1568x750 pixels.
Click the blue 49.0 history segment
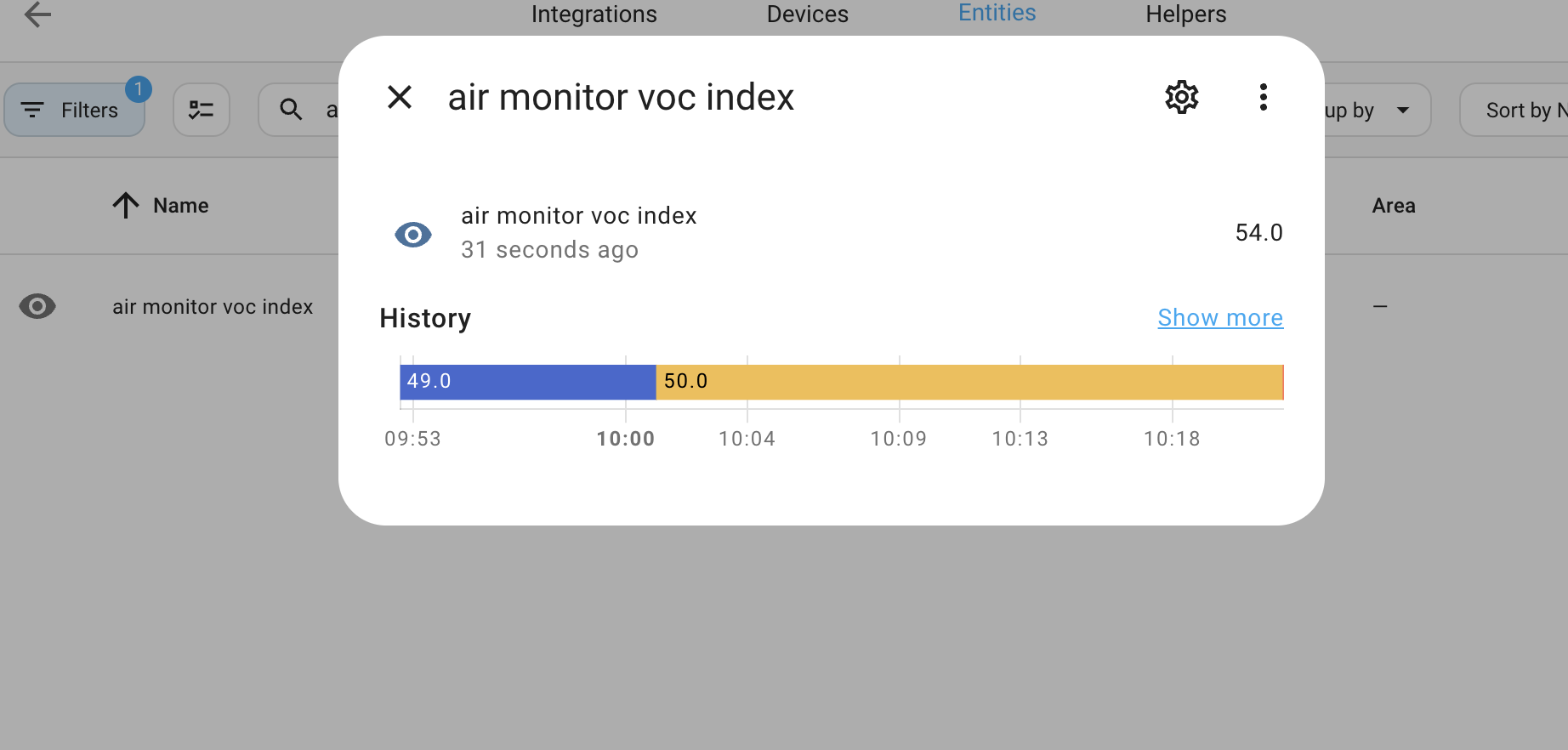(x=527, y=382)
